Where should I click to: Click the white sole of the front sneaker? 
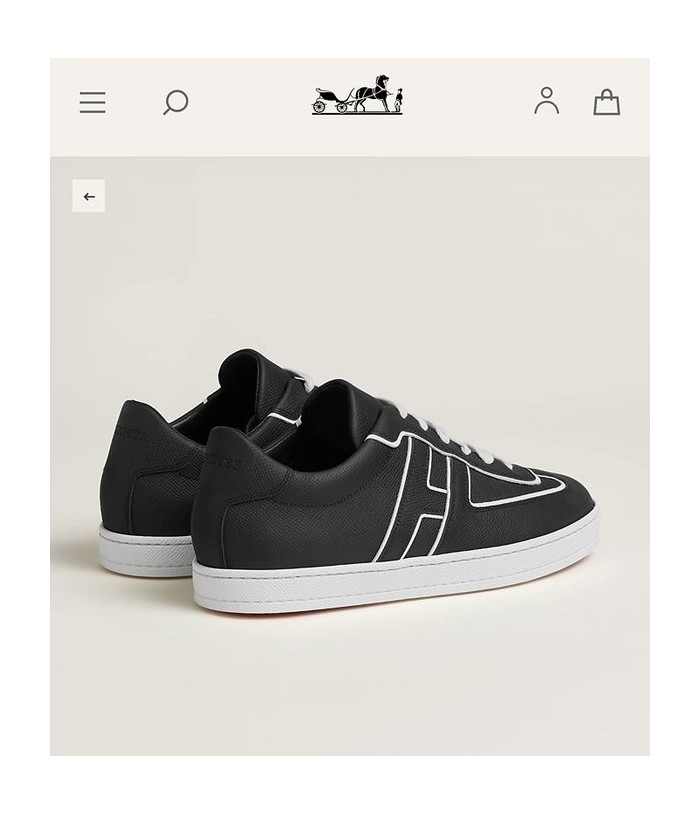point(395,581)
